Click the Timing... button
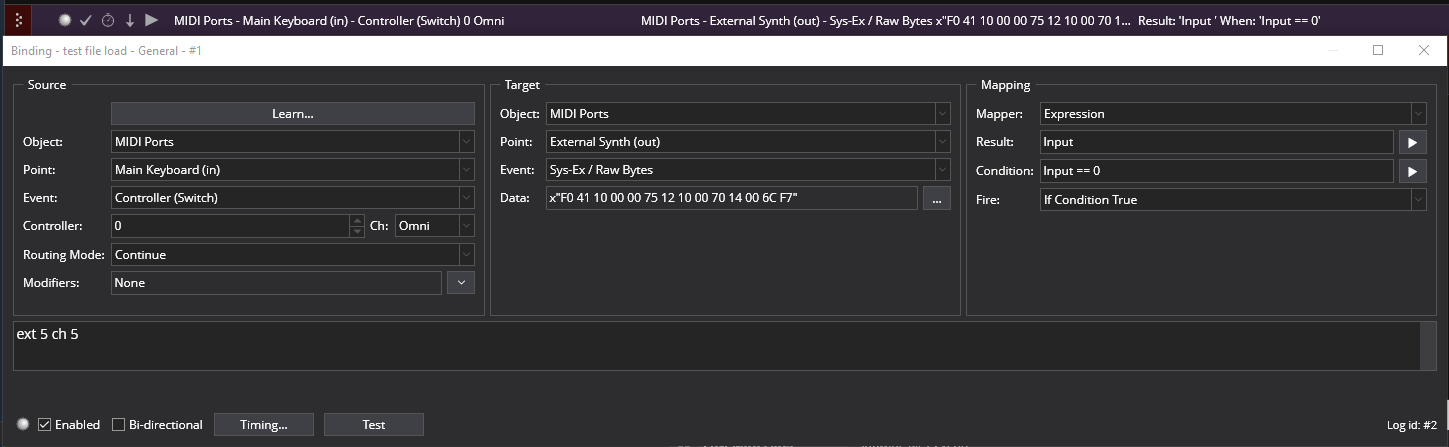This screenshot has height=447, width=1449. (264, 425)
